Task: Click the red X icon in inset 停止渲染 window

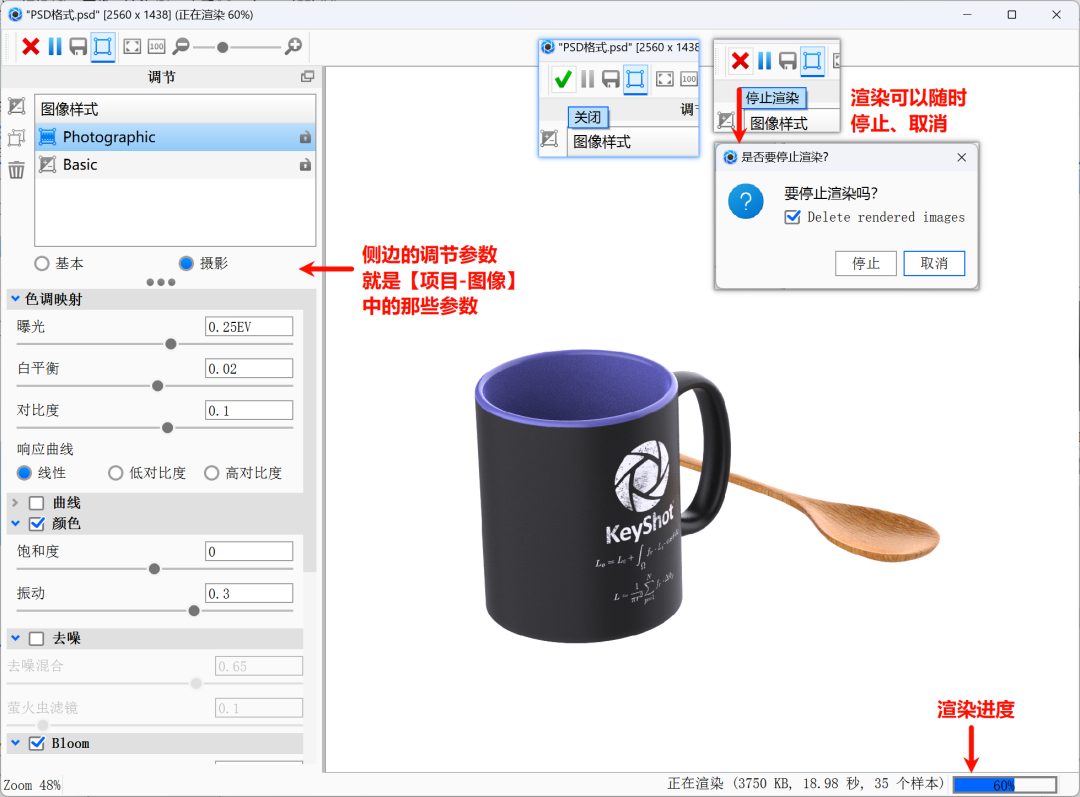Action: coord(740,61)
